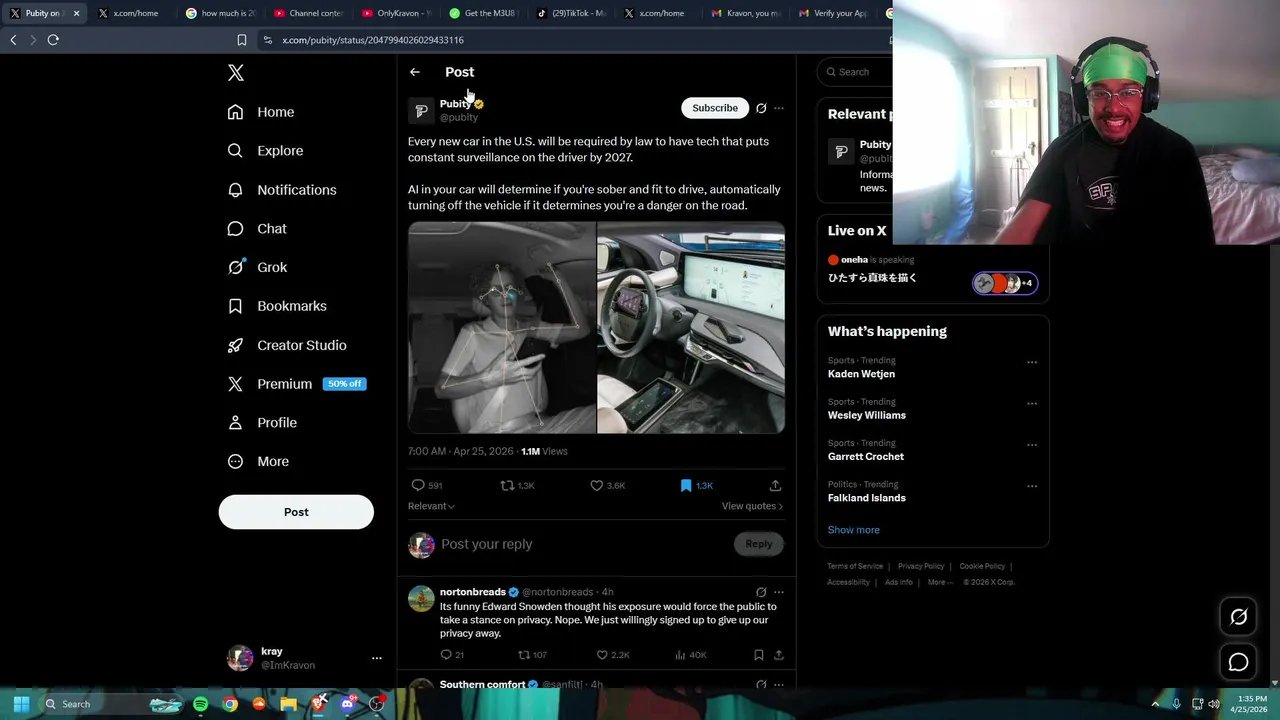1280x720 pixels.
Task: Show more trending topics
Action: [x=854, y=530]
